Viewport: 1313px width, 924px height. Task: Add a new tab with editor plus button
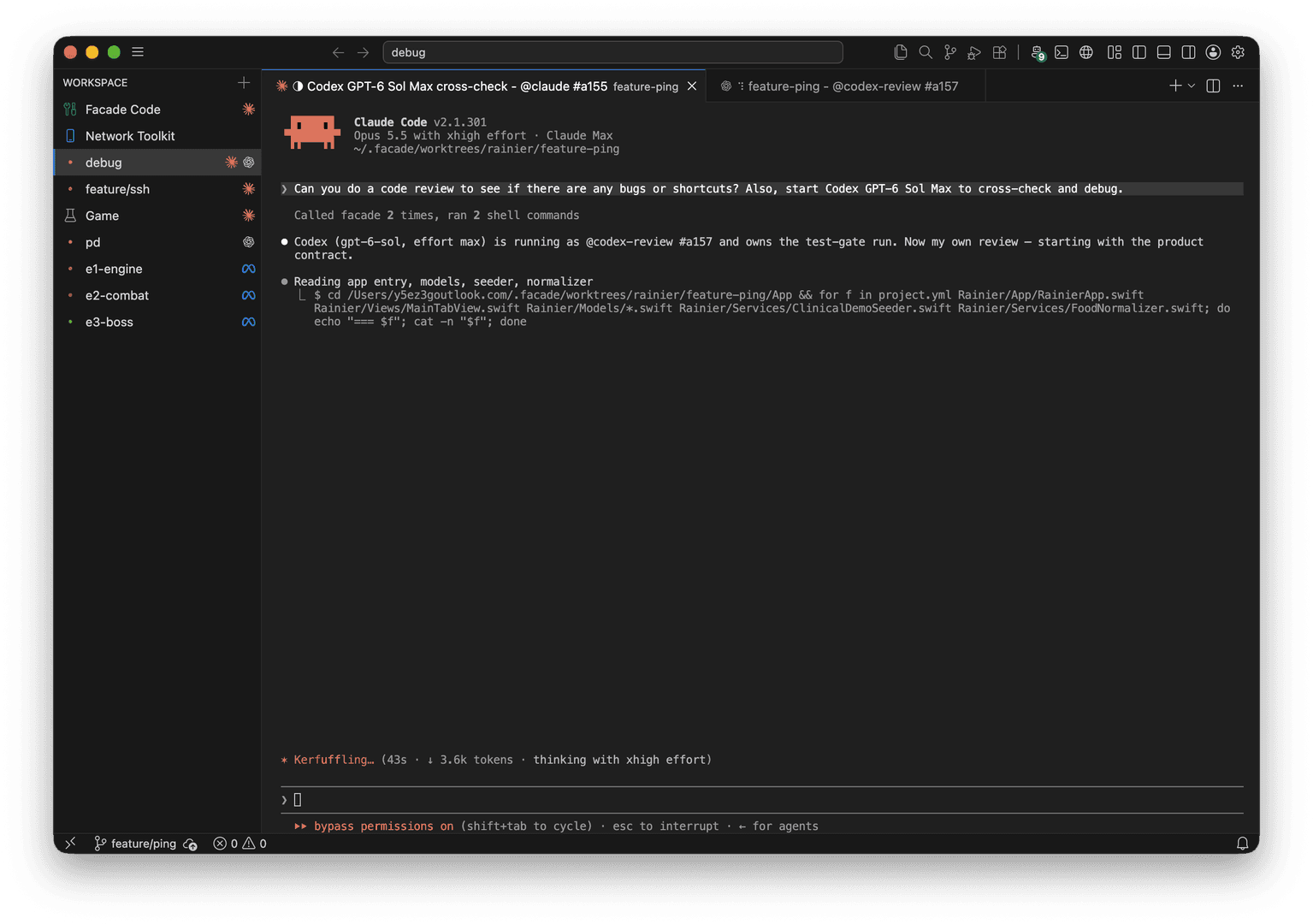(x=1175, y=86)
